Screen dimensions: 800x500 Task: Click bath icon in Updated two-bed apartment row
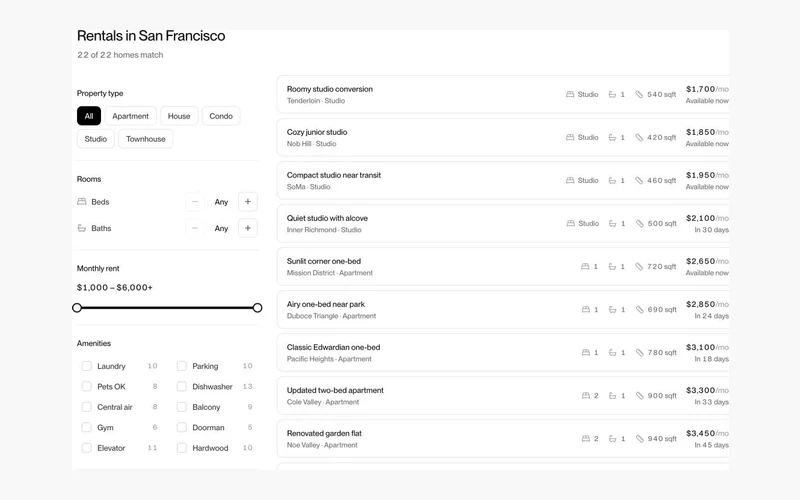click(612, 395)
